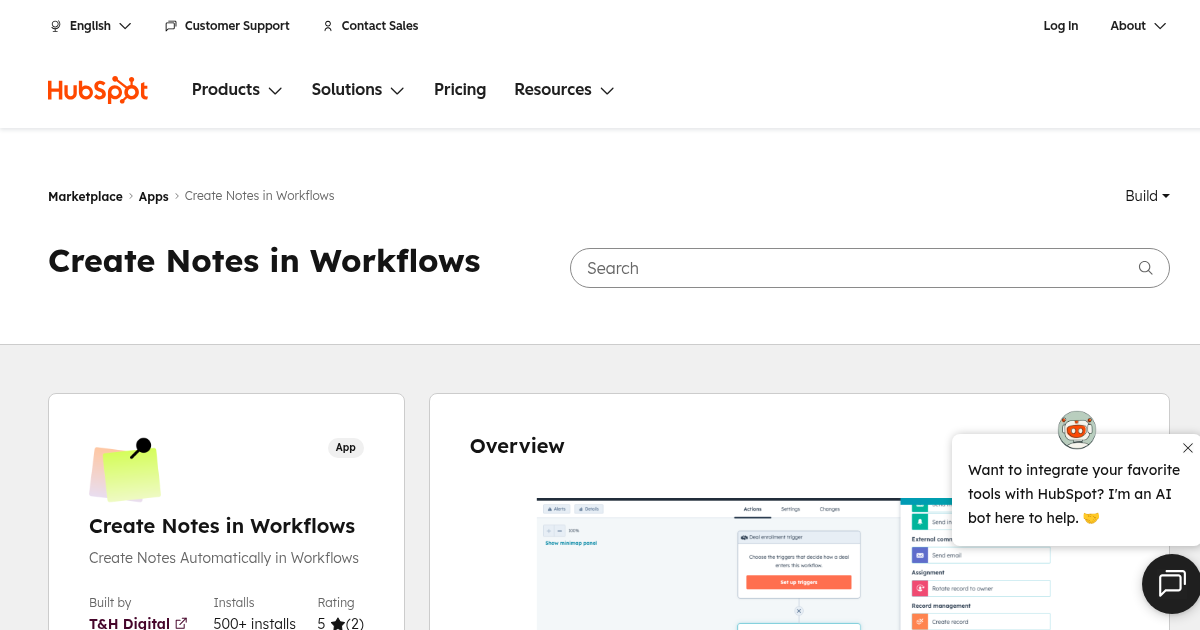This screenshot has width=1200, height=630.
Task: Go to Apps breadcrumb
Action: tap(153, 196)
